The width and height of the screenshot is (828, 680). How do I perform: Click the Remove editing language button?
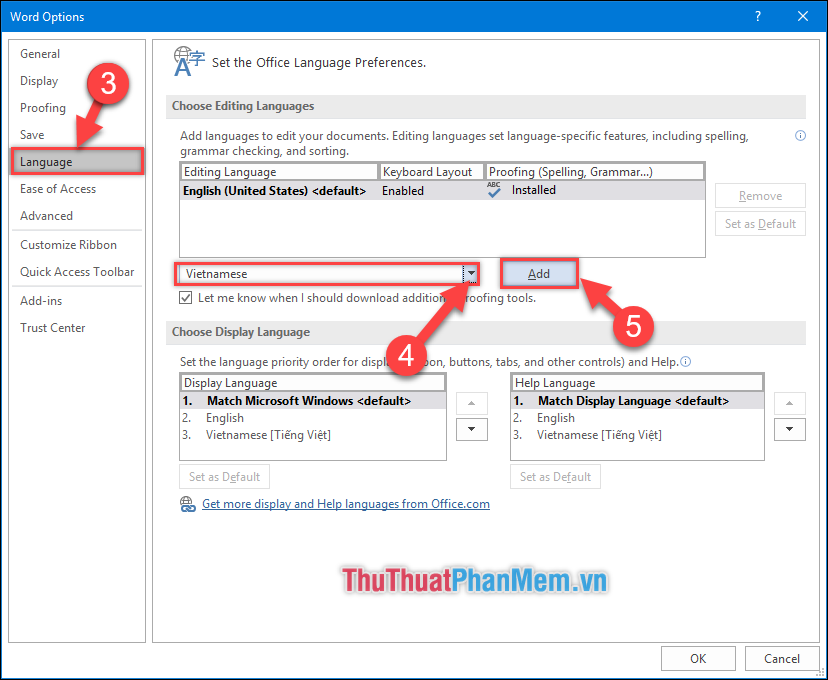760,196
